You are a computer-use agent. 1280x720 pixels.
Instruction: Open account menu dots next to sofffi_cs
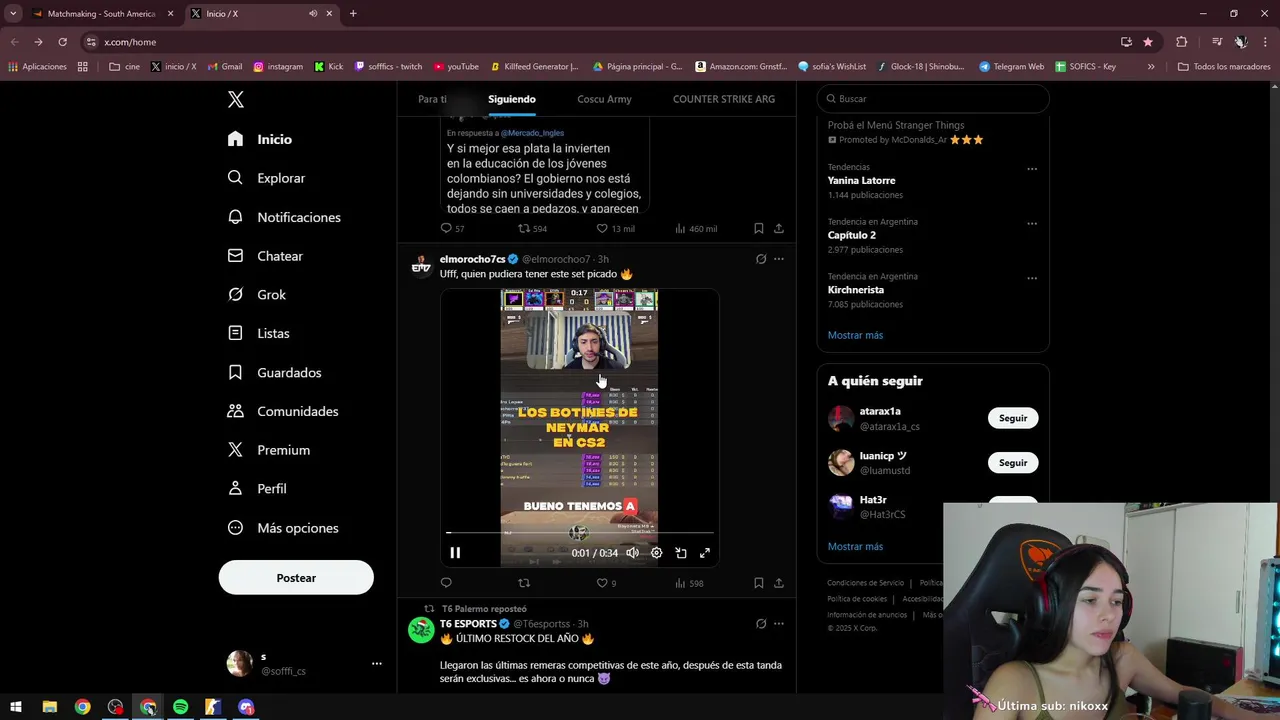[377, 663]
